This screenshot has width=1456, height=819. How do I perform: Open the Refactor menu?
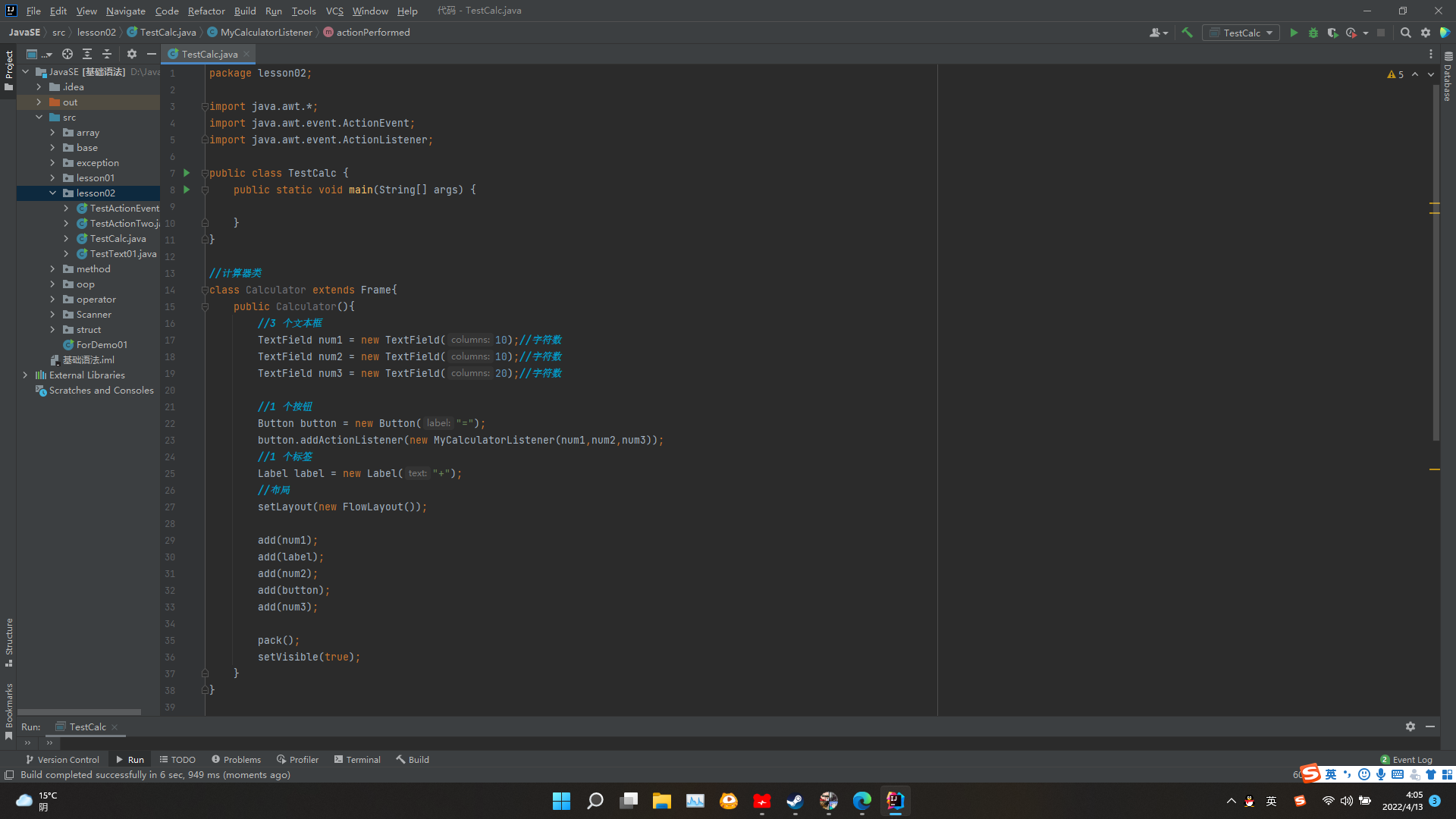pos(206,11)
